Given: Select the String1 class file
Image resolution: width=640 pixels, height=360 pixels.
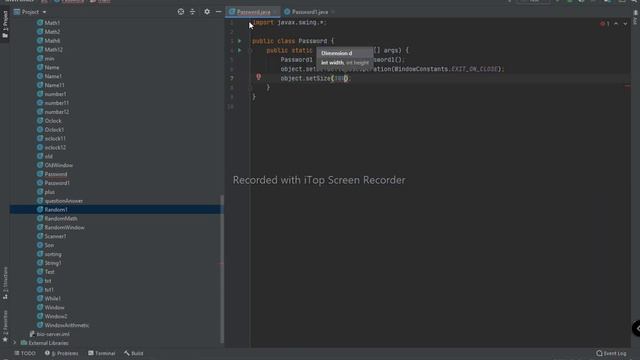Looking at the screenshot, I should (x=49, y=263).
